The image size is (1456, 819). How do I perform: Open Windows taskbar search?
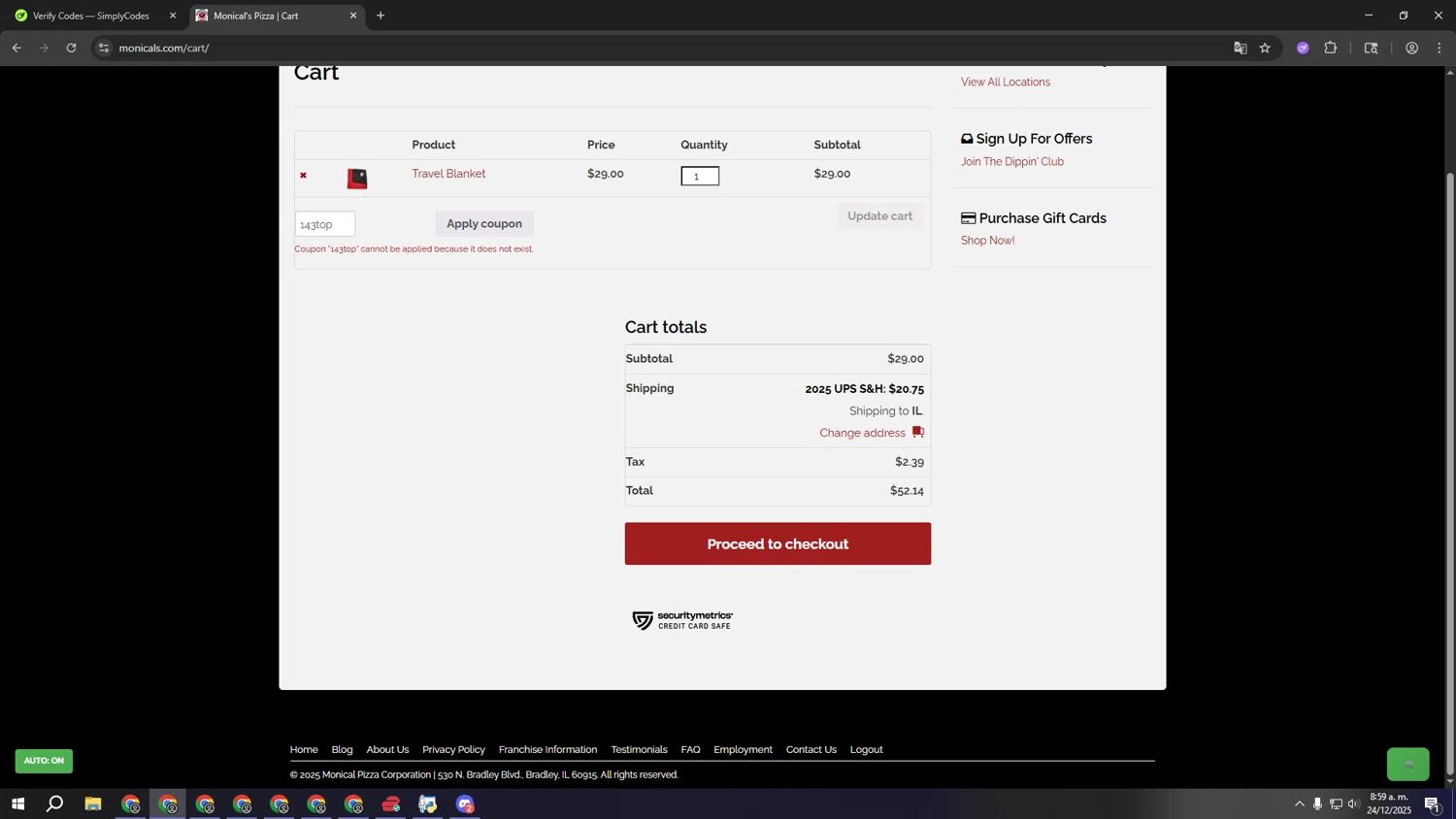[x=55, y=803]
